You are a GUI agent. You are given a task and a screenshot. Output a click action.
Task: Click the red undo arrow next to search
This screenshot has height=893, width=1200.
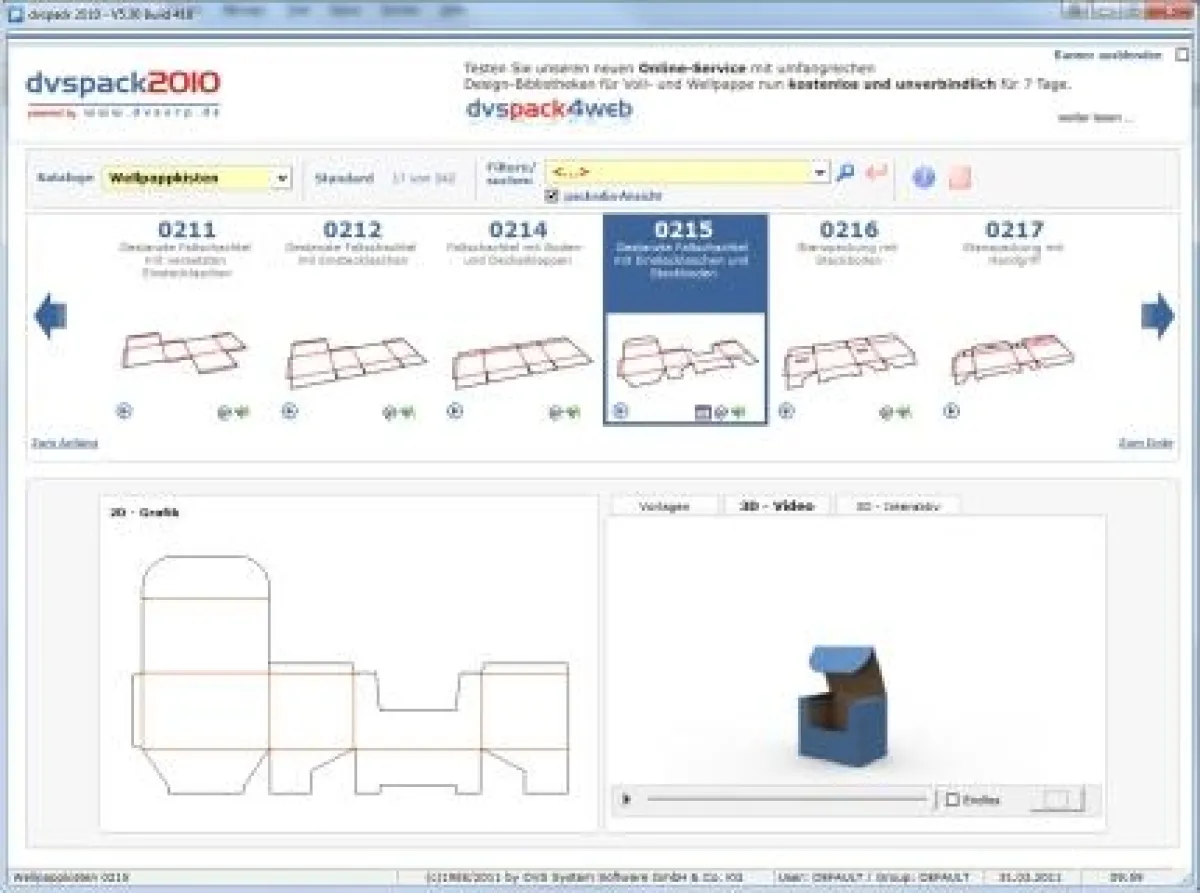click(x=877, y=172)
